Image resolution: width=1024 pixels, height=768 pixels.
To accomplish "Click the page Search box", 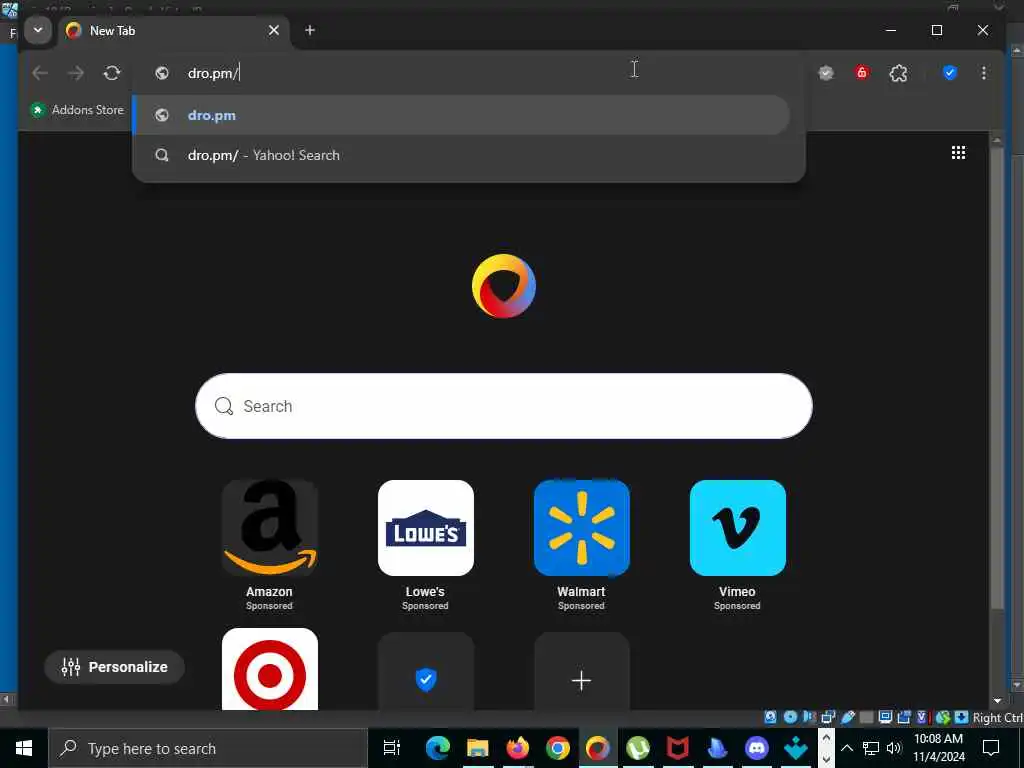I will [504, 406].
